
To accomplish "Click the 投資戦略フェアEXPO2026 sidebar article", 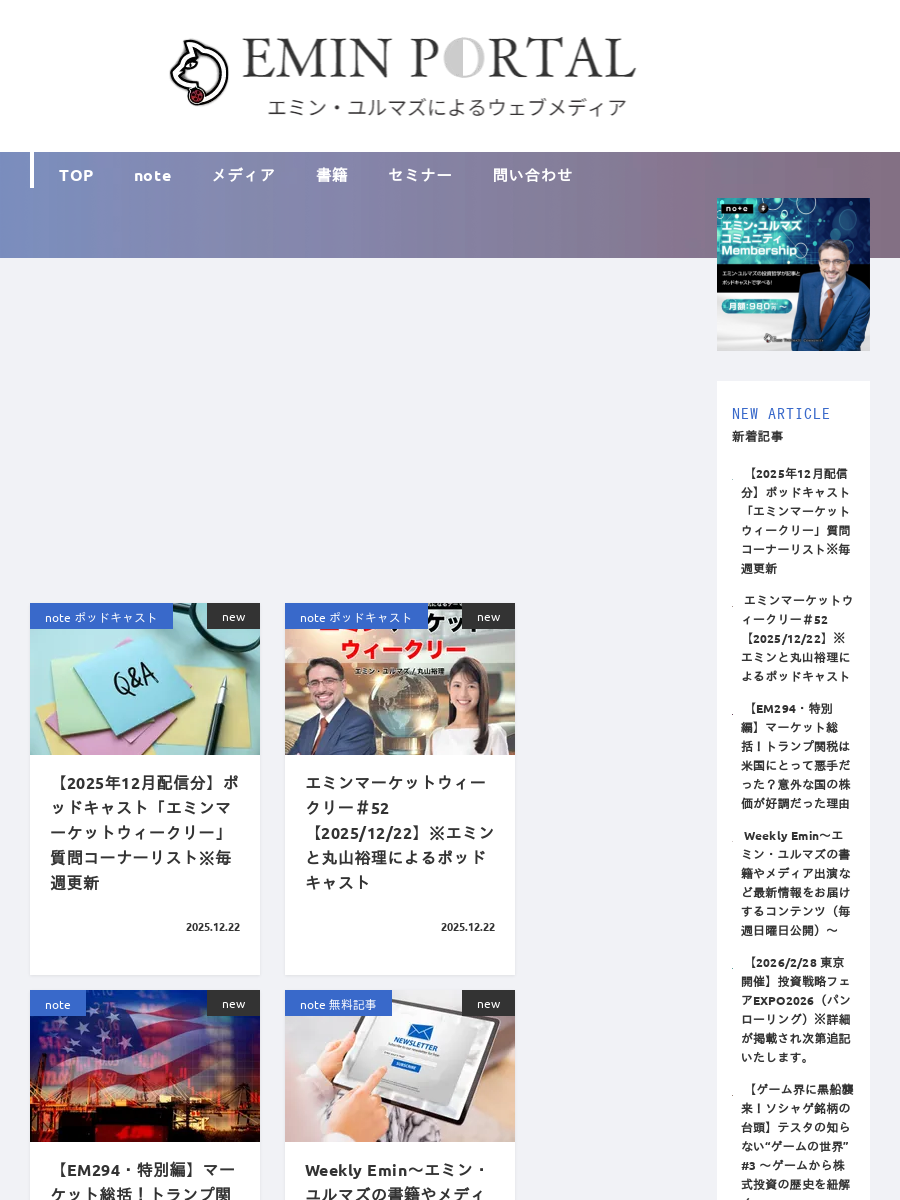I will click(x=793, y=1009).
